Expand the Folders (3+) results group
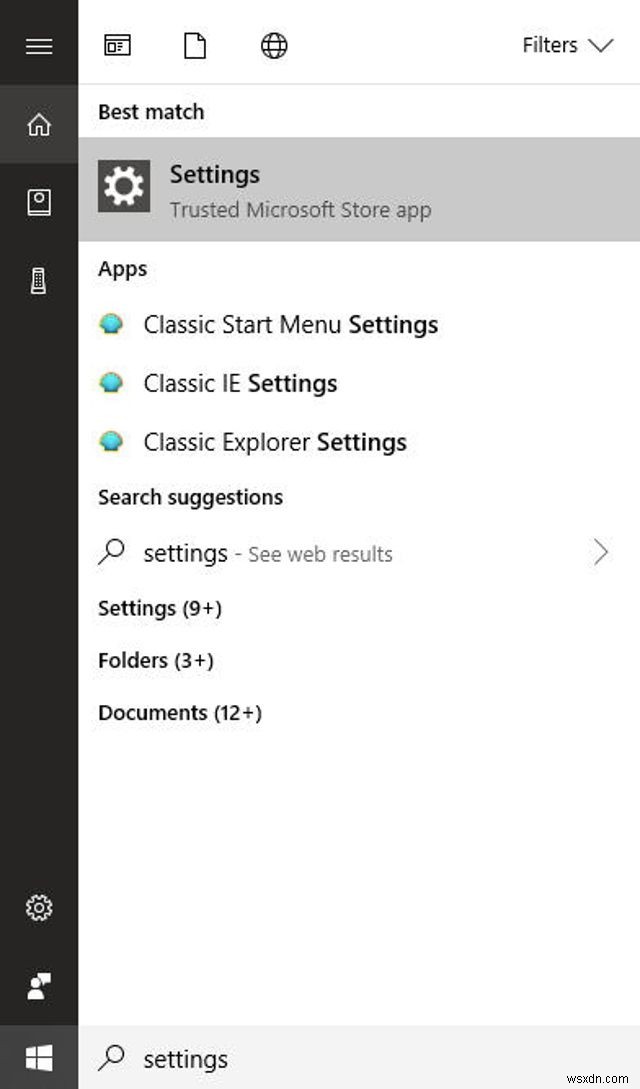This screenshot has width=640, height=1089. pos(152,660)
